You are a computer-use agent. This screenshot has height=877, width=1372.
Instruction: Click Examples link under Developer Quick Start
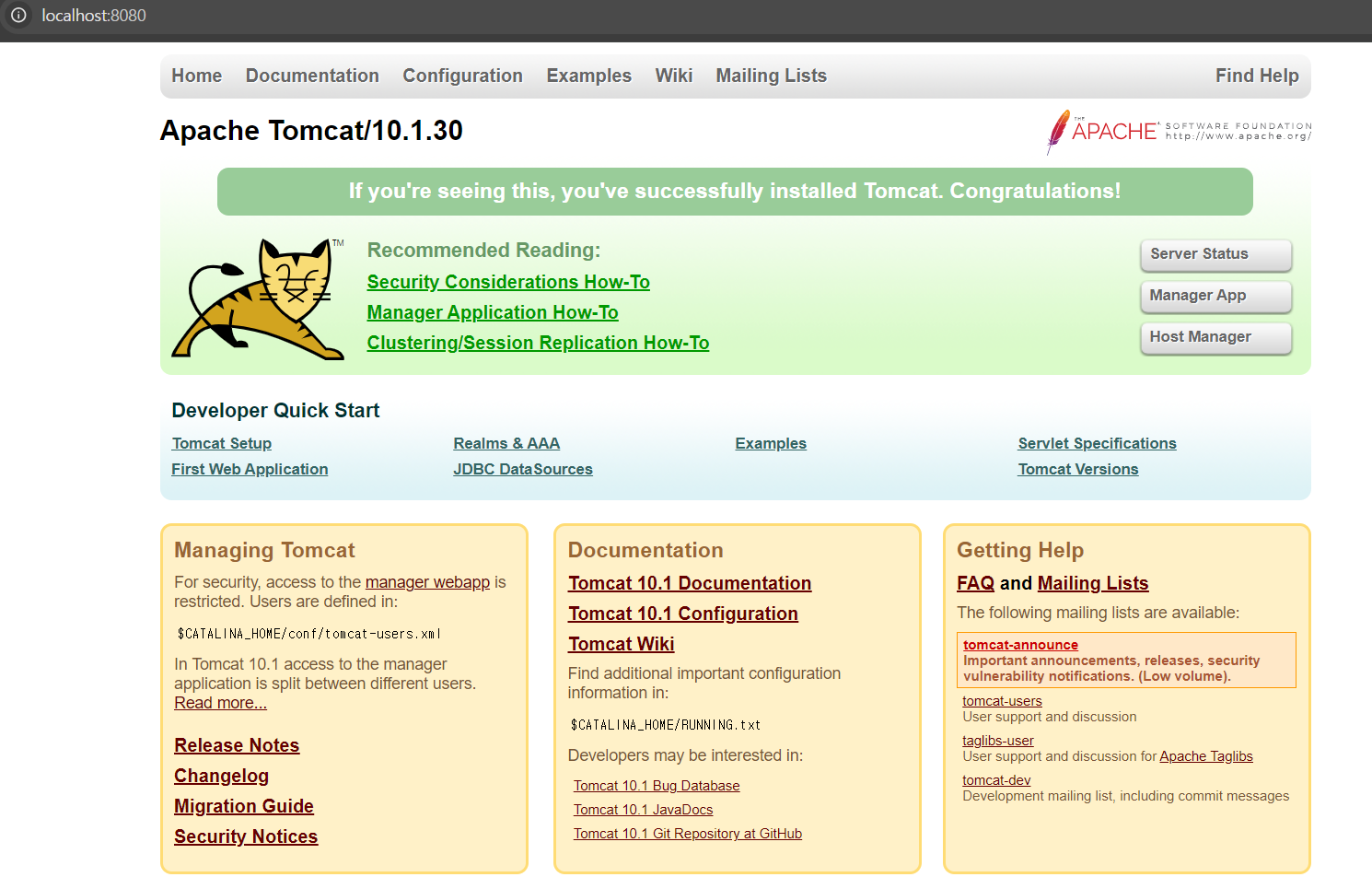771,443
